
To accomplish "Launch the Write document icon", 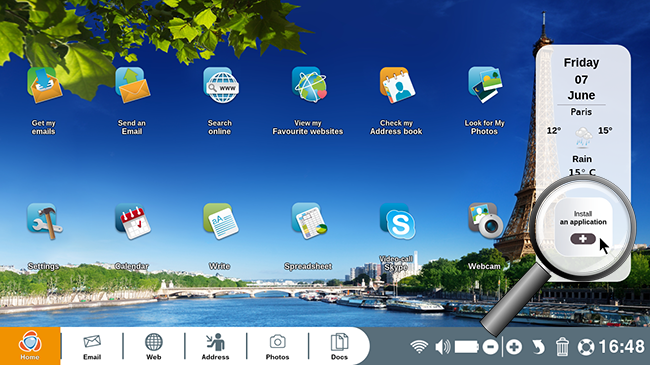I will 221,221.
